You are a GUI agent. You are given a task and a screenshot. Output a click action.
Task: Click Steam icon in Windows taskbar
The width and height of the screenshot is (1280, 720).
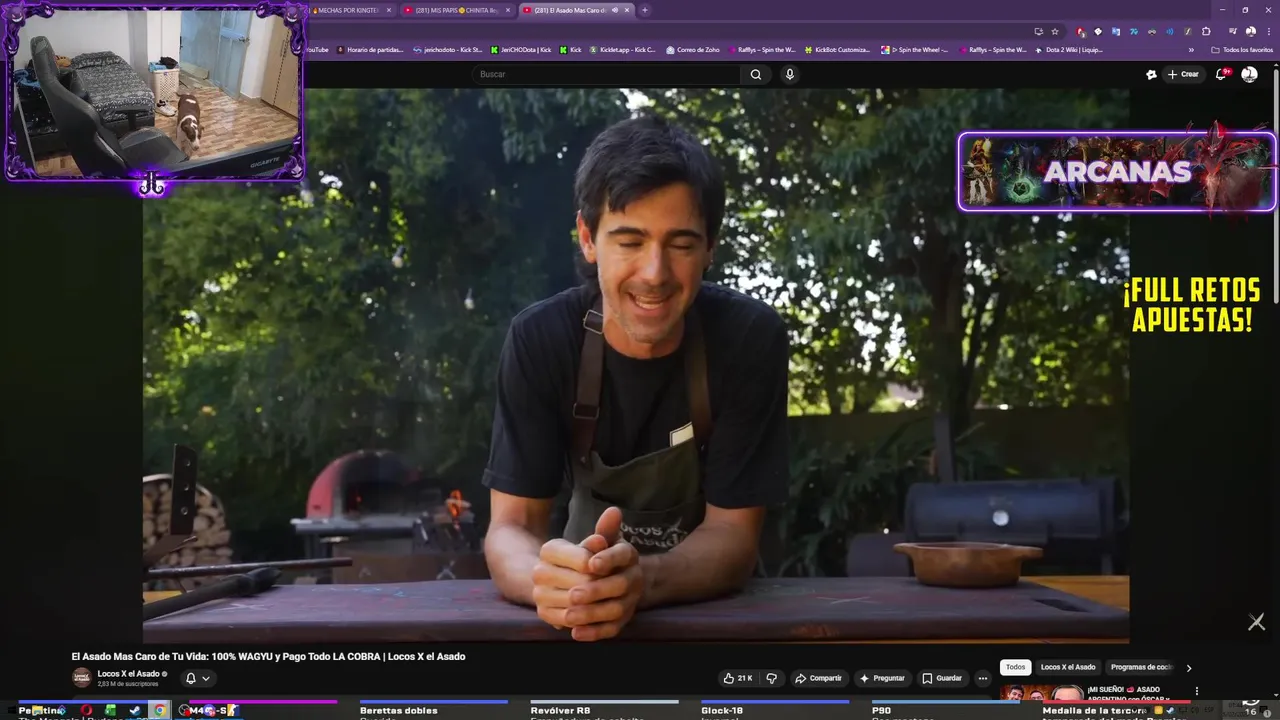click(135, 710)
